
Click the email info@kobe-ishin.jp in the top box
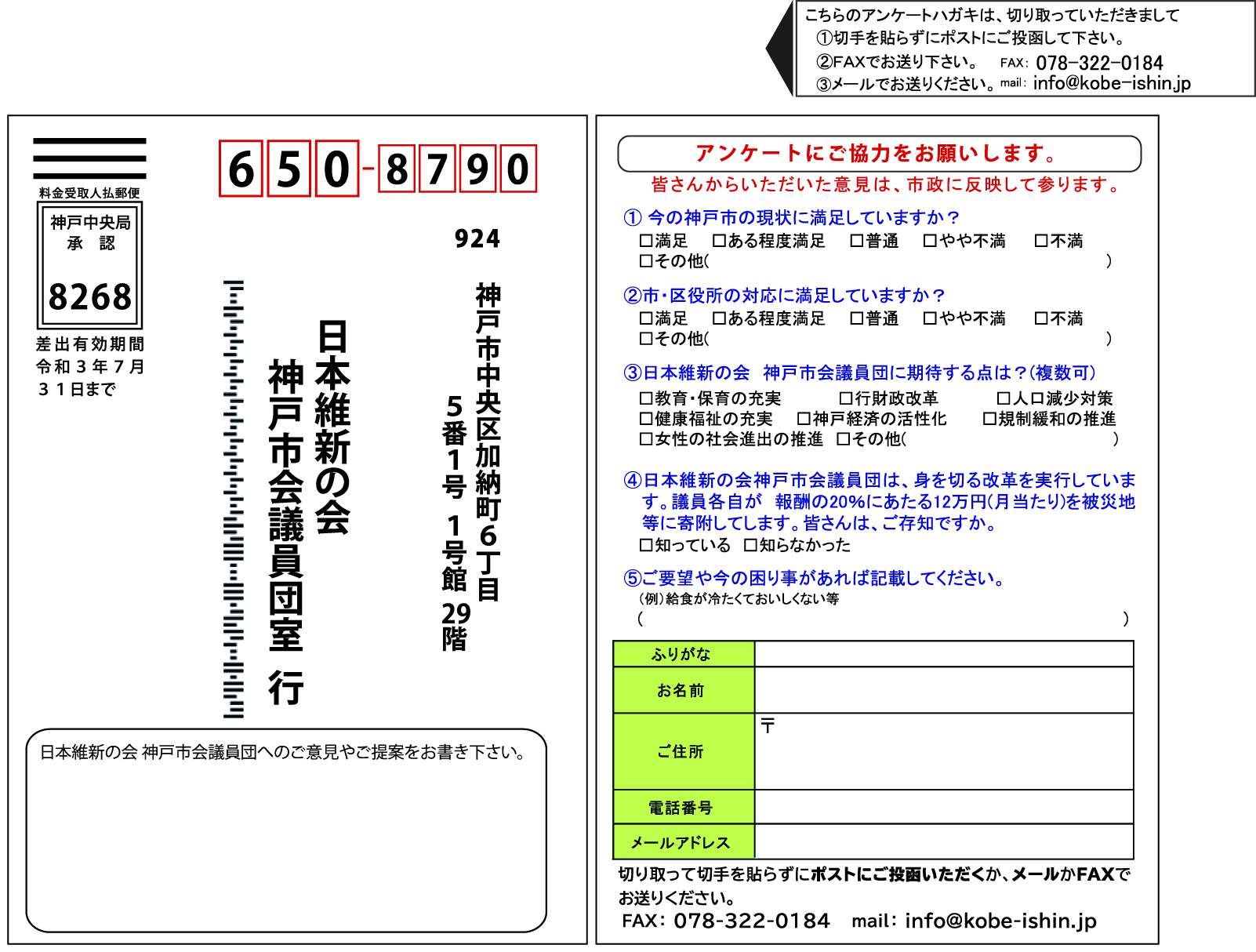(x=1112, y=83)
